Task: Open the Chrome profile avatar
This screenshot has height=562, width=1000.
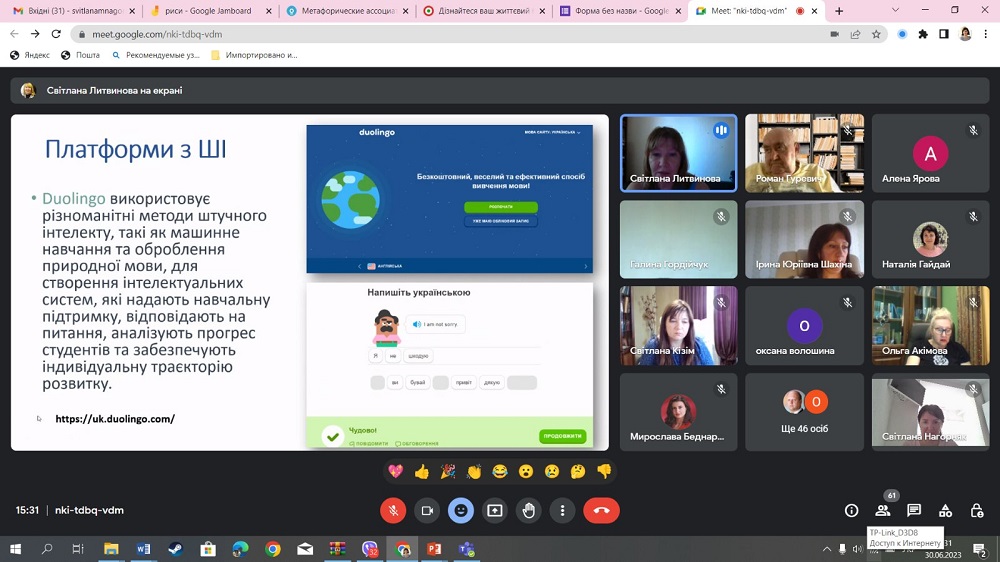Action: [965, 34]
